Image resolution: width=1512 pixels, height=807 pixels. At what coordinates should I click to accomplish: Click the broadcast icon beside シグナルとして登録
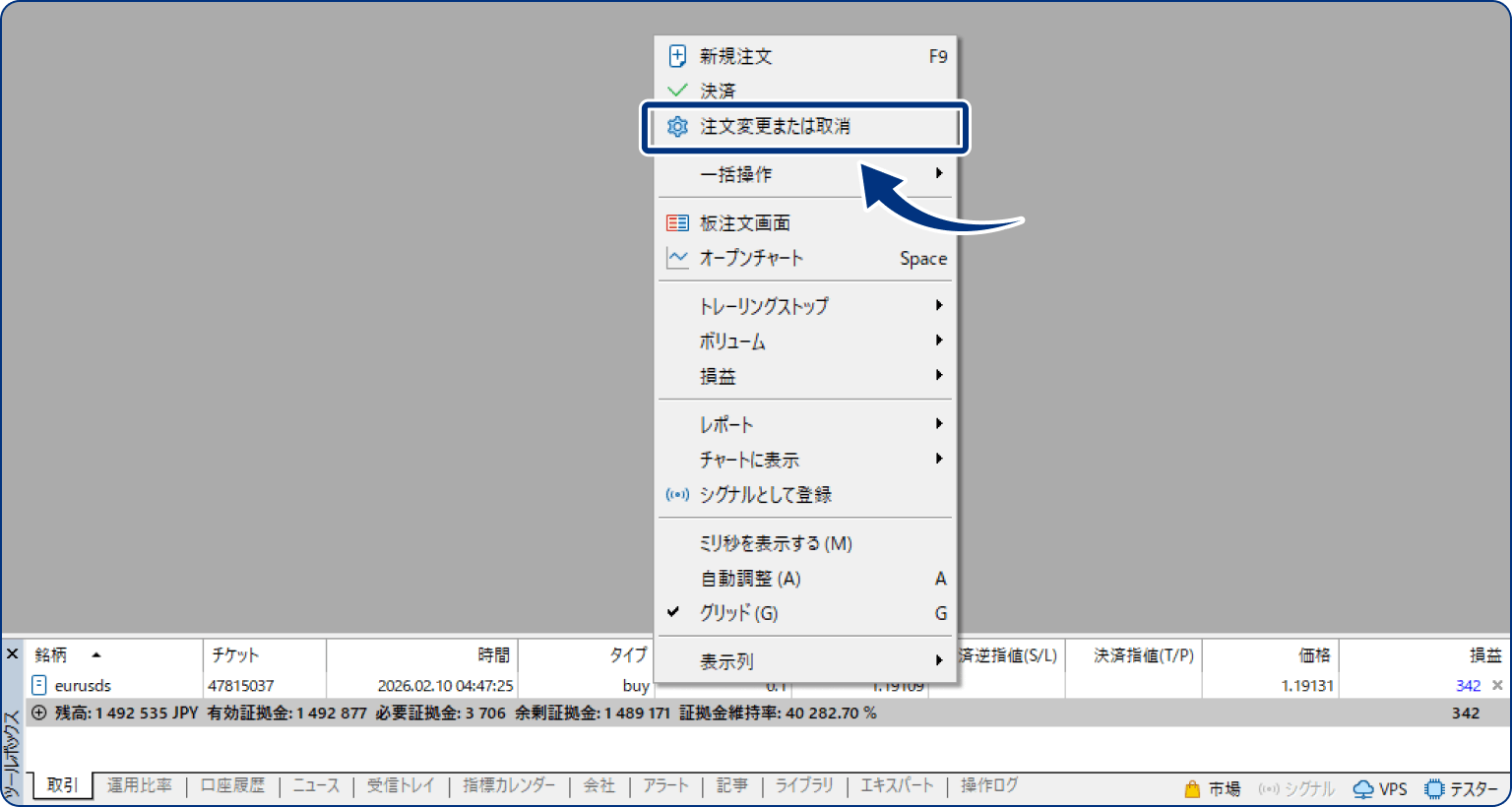point(677,495)
